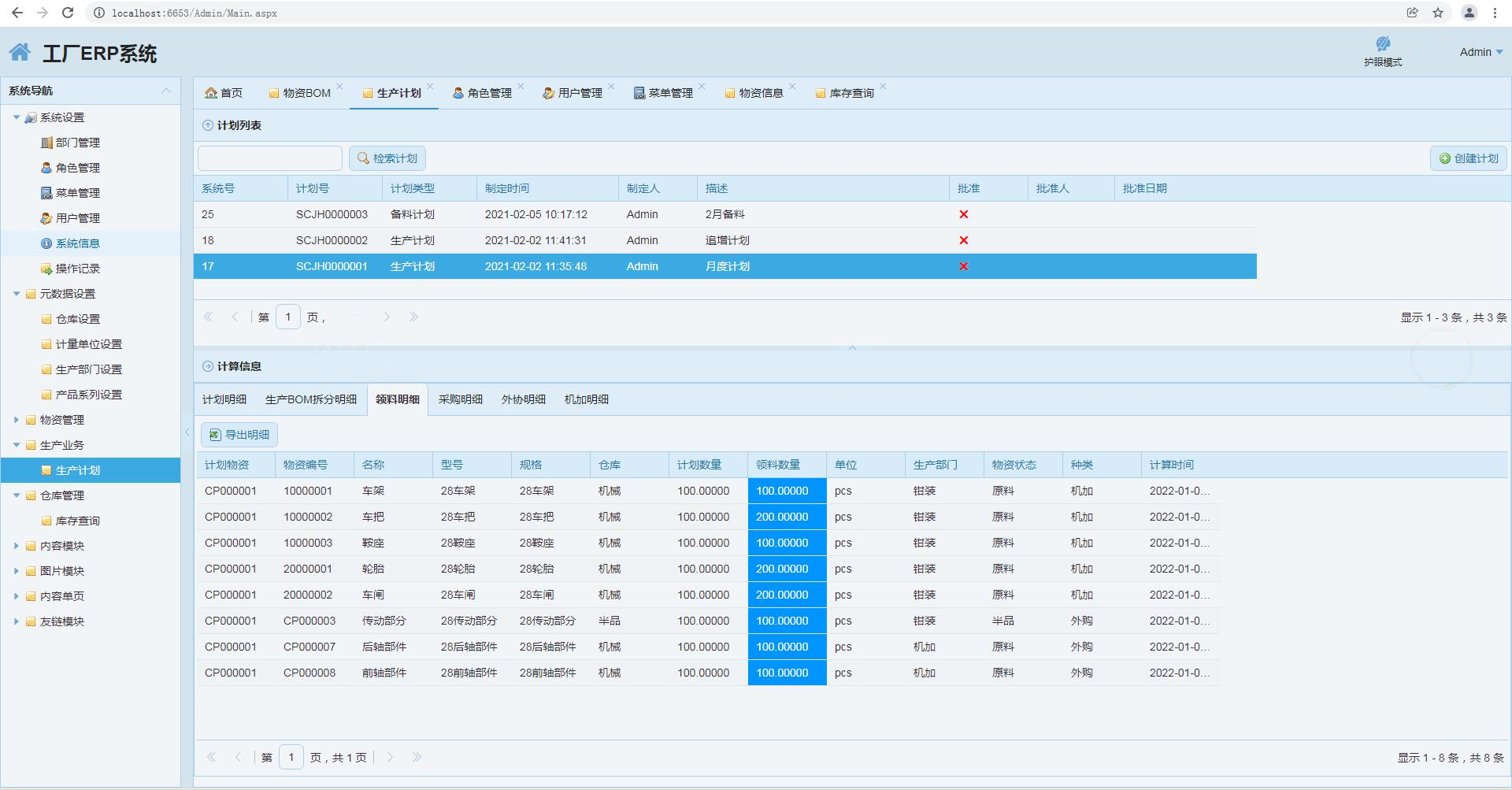Screen dimensions: 1512x790
Task: Expand the 内容模块 tree node
Action: (x=17, y=546)
